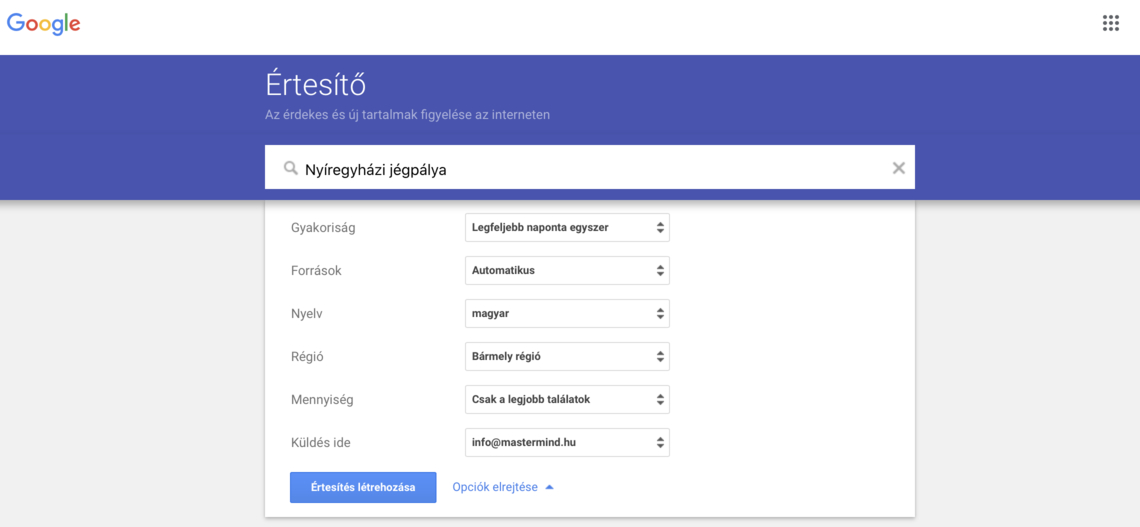Click the arrows on the Csak a legjobb találatok selector
This screenshot has width=1140, height=527.
(659, 400)
